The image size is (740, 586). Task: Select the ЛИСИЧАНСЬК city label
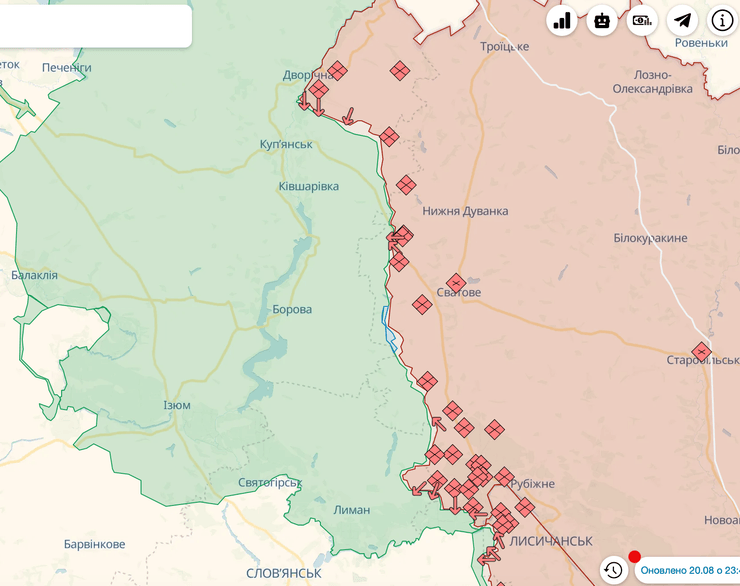click(550, 541)
